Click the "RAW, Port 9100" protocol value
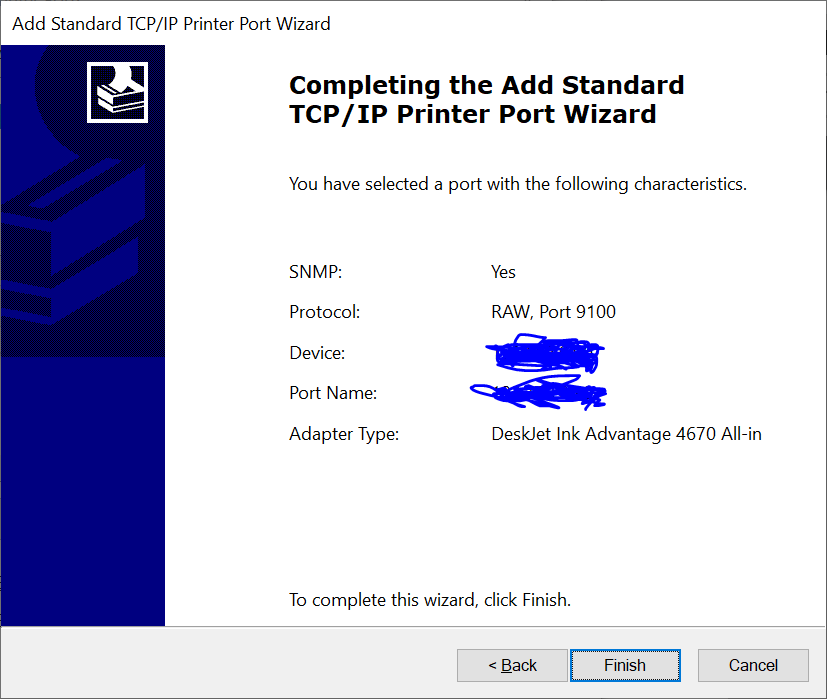The height and width of the screenshot is (699, 827). click(553, 312)
